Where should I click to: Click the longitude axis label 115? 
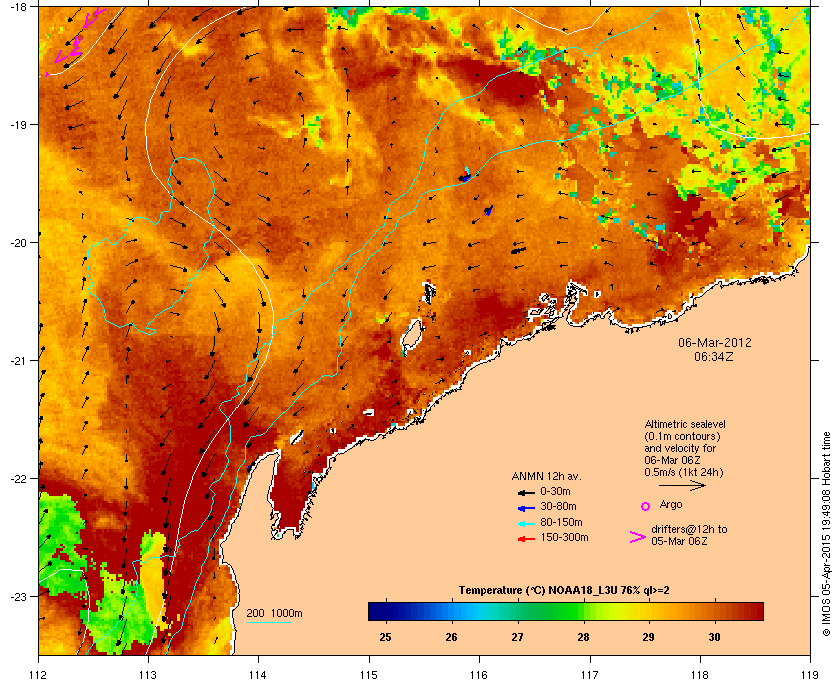369,674
